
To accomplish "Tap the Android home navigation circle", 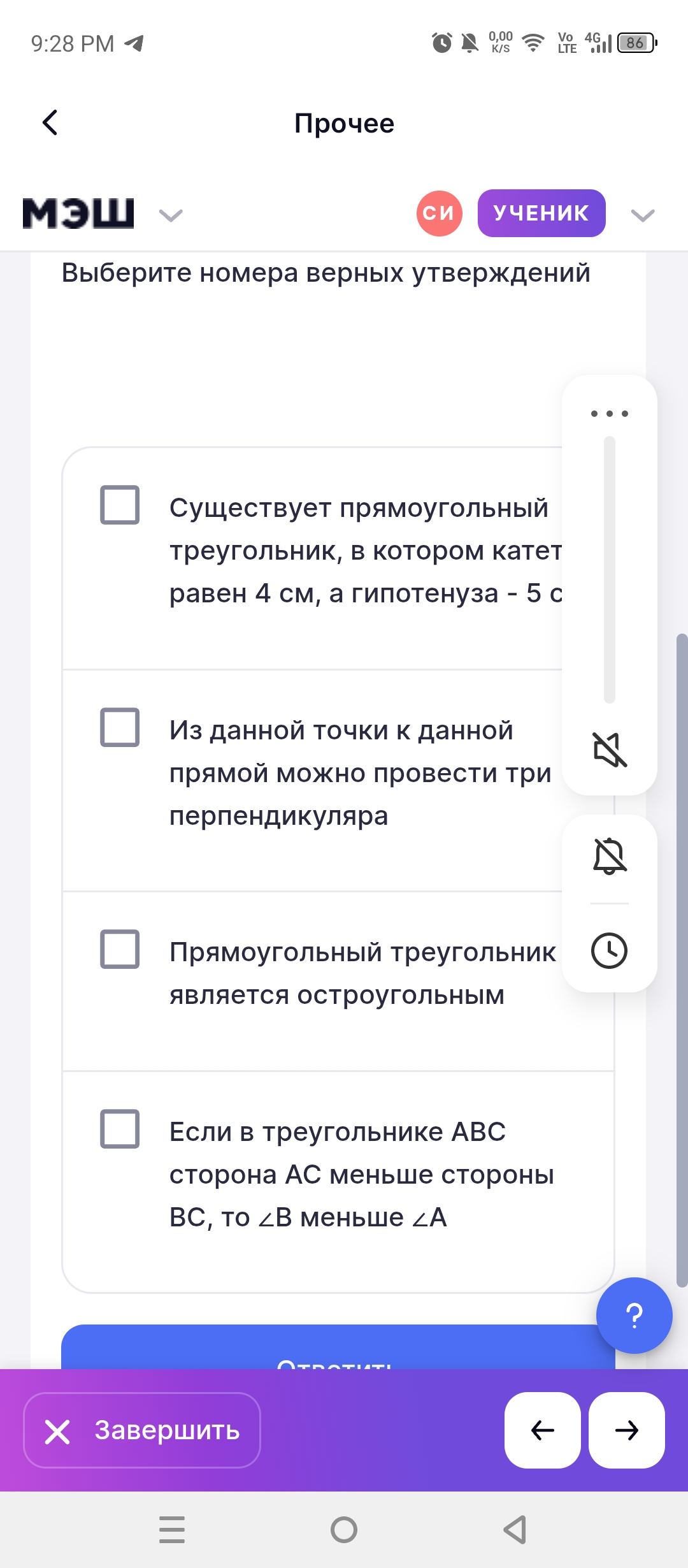I will click(344, 1530).
